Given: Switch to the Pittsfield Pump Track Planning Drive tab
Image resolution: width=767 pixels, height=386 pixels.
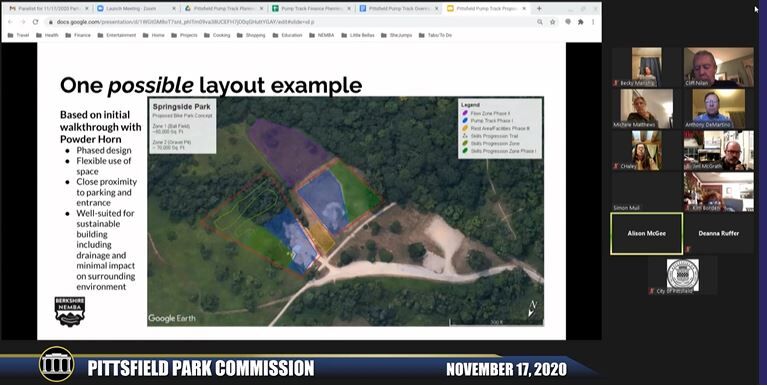Looking at the screenshot, I should pos(225,9).
